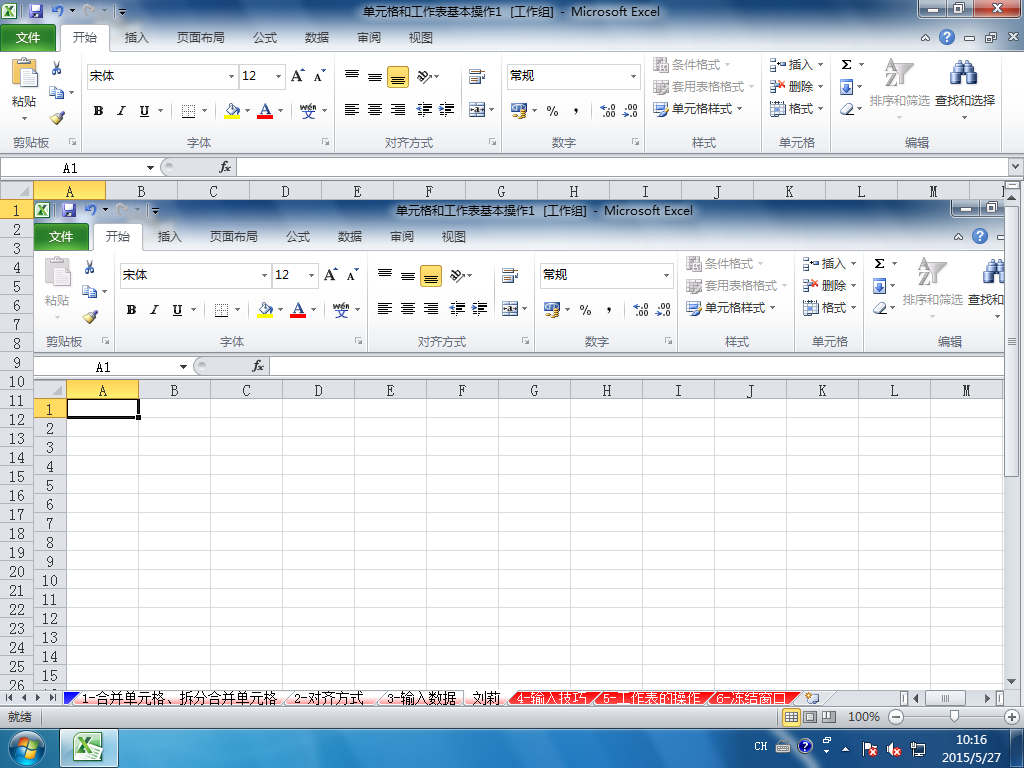Click Increase Decimal in main window ribbon
The image size is (1024, 768).
pos(607,110)
